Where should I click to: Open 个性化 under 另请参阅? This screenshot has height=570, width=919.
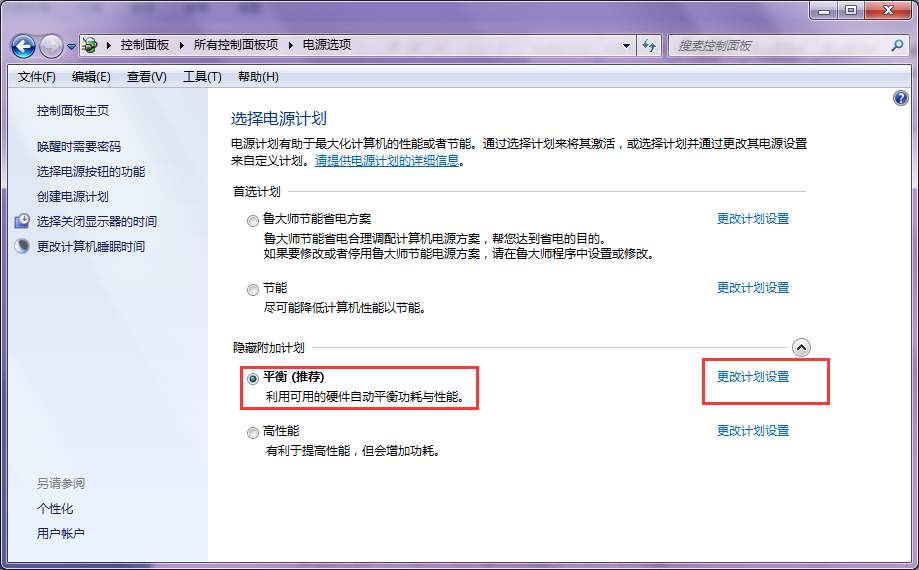point(55,508)
